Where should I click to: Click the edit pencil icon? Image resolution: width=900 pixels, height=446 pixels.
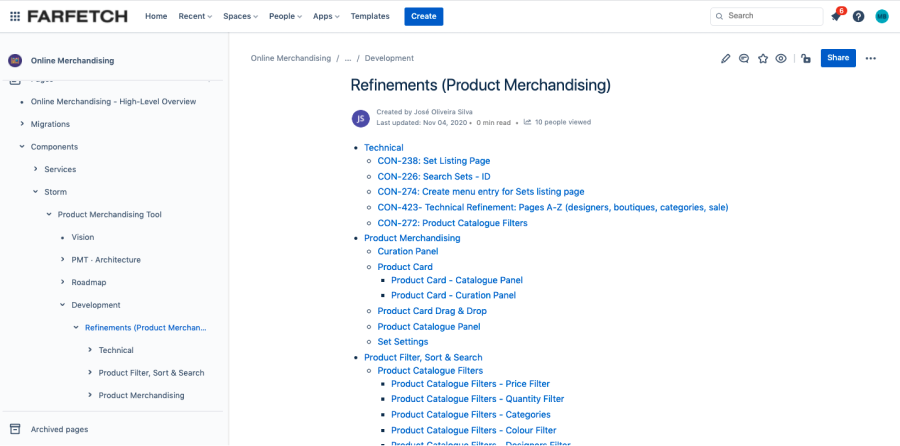(726, 58)
